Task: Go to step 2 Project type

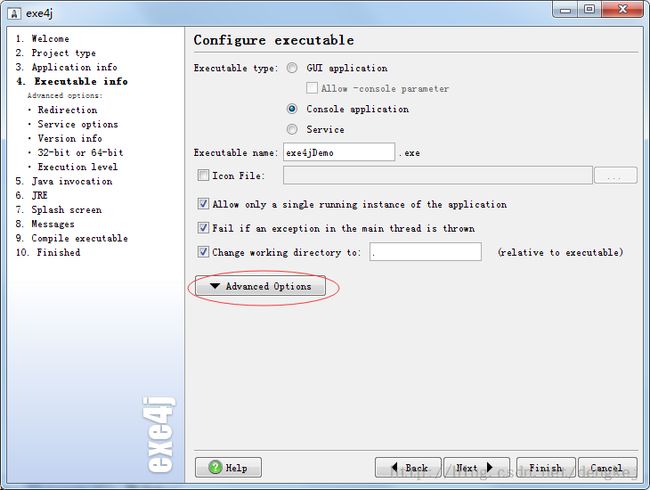Action: coord(56,53)
